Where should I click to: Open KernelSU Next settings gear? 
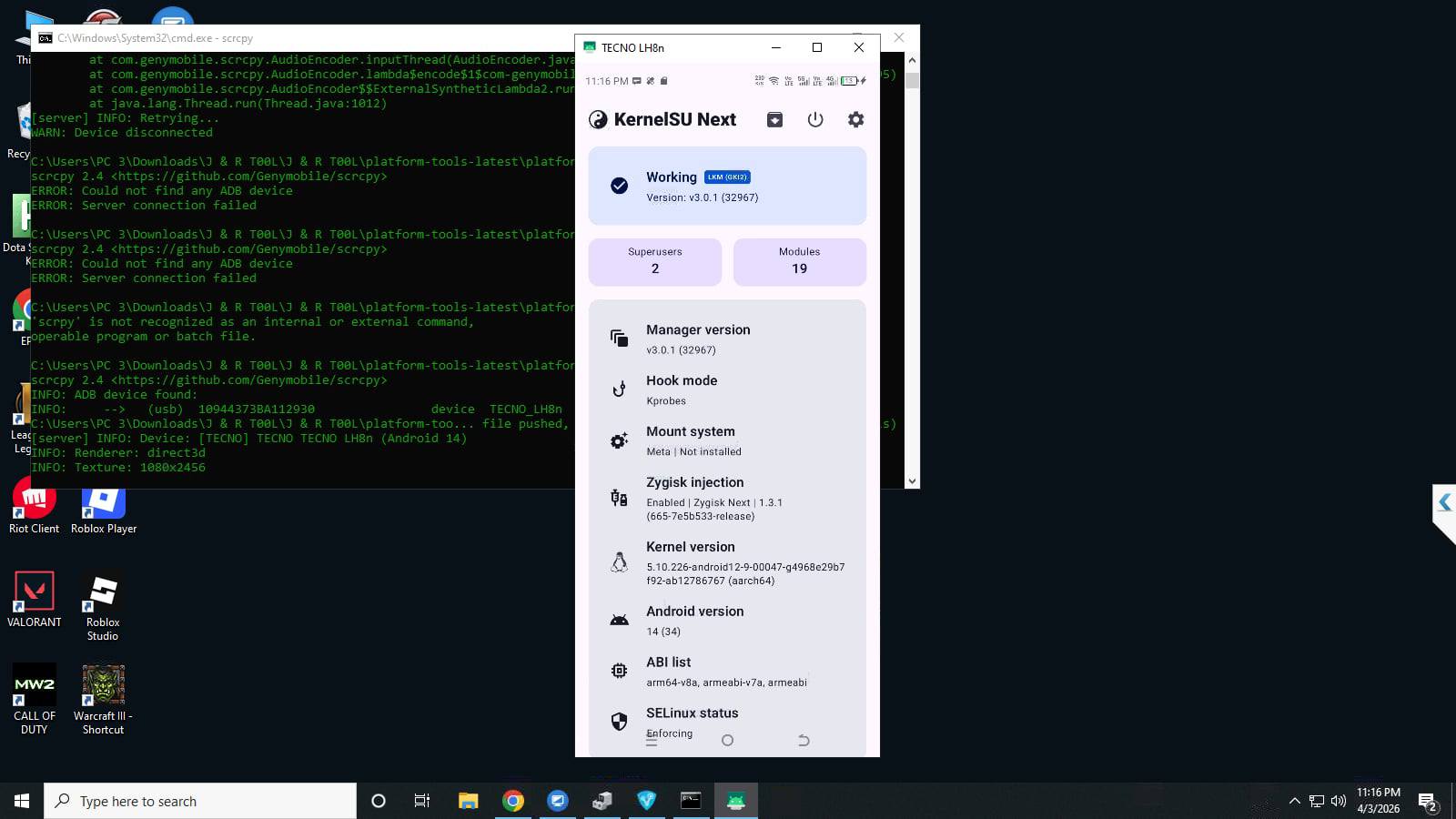click(x=855, y=119)
